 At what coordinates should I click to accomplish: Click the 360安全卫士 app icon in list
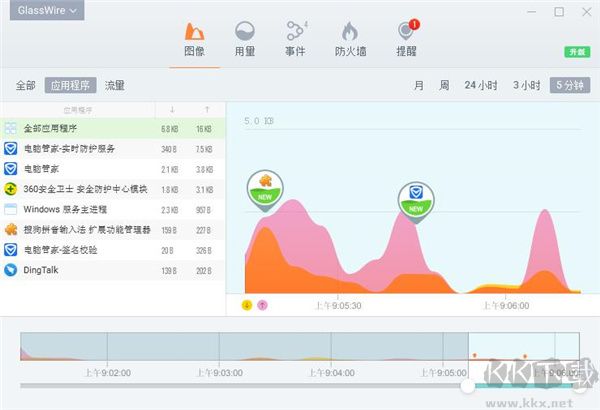(x=11, y=189)
